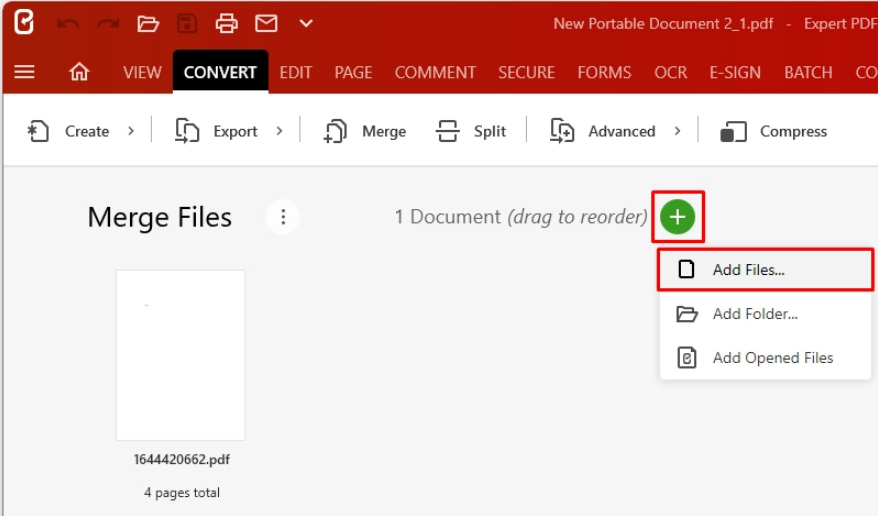The height and width of the screenshot is (516, 878).
Task: Go to the Home screen icon
Action: pos(79,72)
